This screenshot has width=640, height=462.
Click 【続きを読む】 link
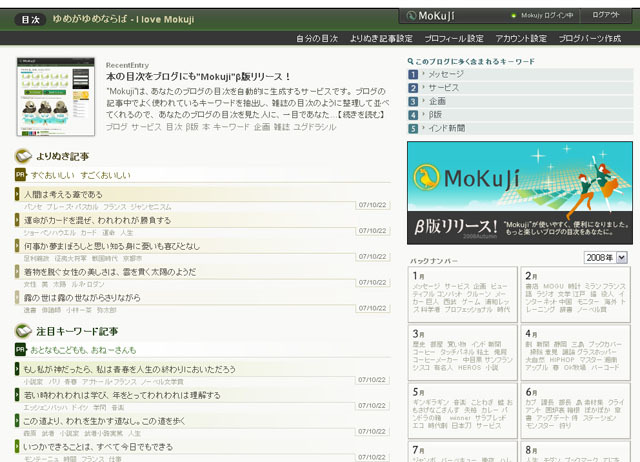pyautogui.click(x=361, y=115)
